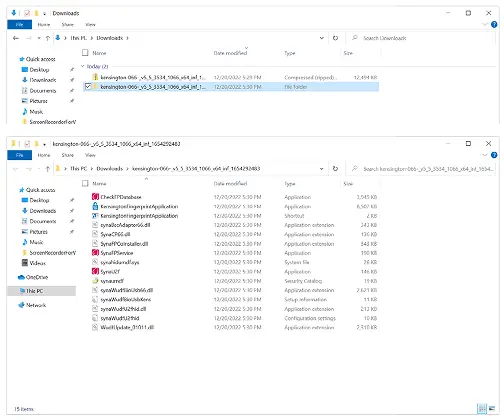Click the compressed zipped kensington file icon
Image resolution: width=504 pixels, height=420 pixels.
tap(95, 77)
